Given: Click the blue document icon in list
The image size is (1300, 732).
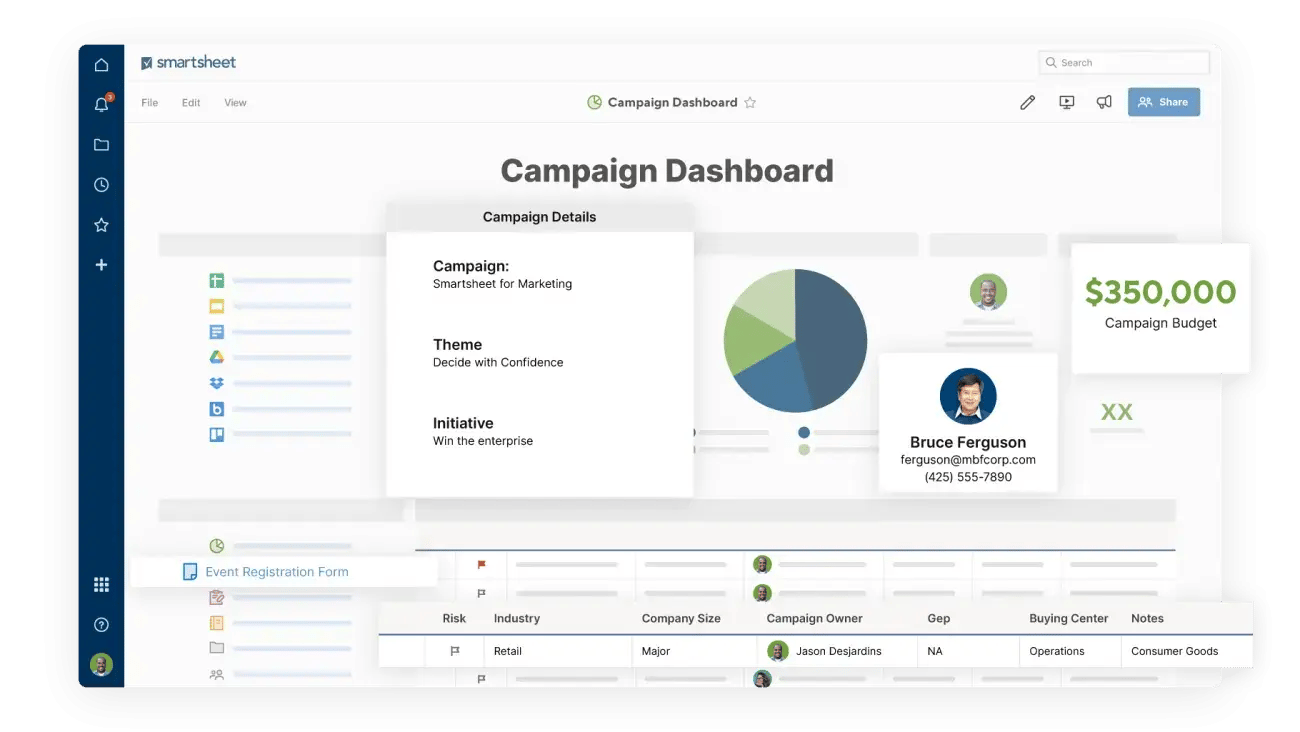Looking at the screenshot, I should coord(216,332).
